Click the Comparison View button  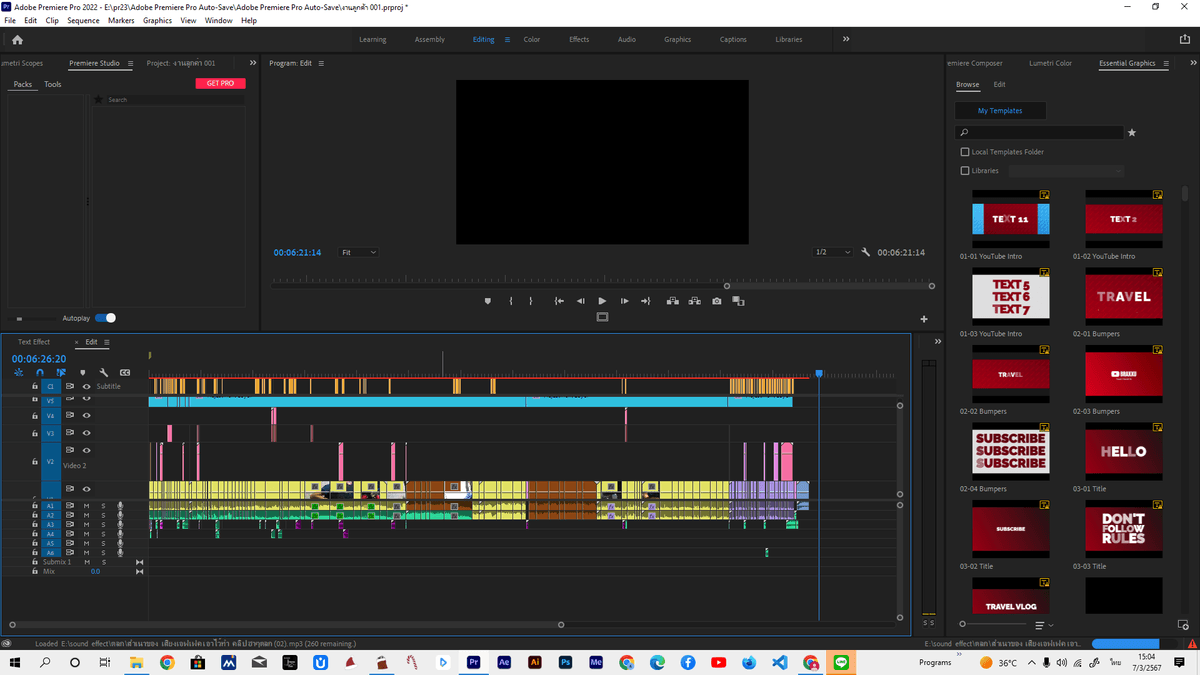point(739,301)
